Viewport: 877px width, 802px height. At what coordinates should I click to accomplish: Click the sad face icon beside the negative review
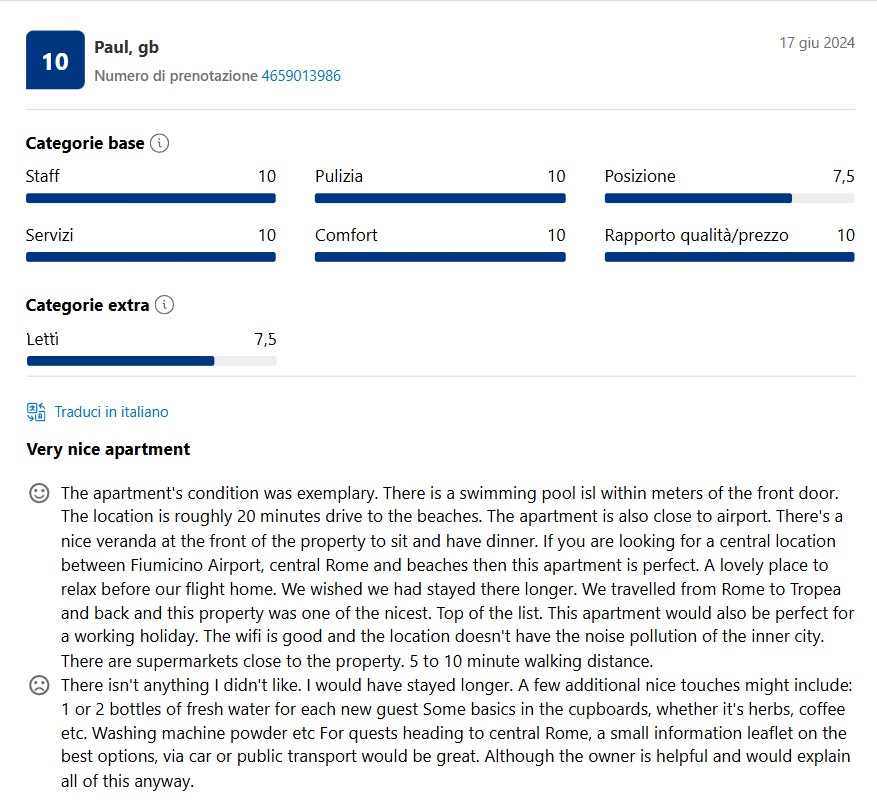[x=39, y=685]
